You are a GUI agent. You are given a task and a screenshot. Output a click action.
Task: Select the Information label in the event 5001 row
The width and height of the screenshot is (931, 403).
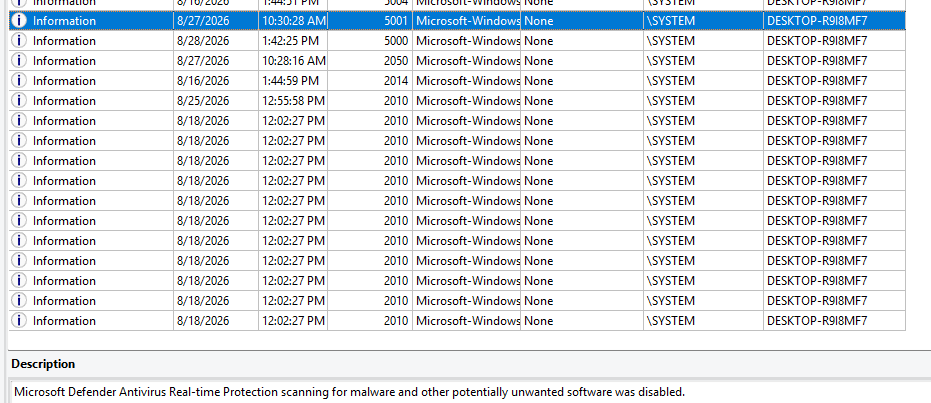pos(64,21)
